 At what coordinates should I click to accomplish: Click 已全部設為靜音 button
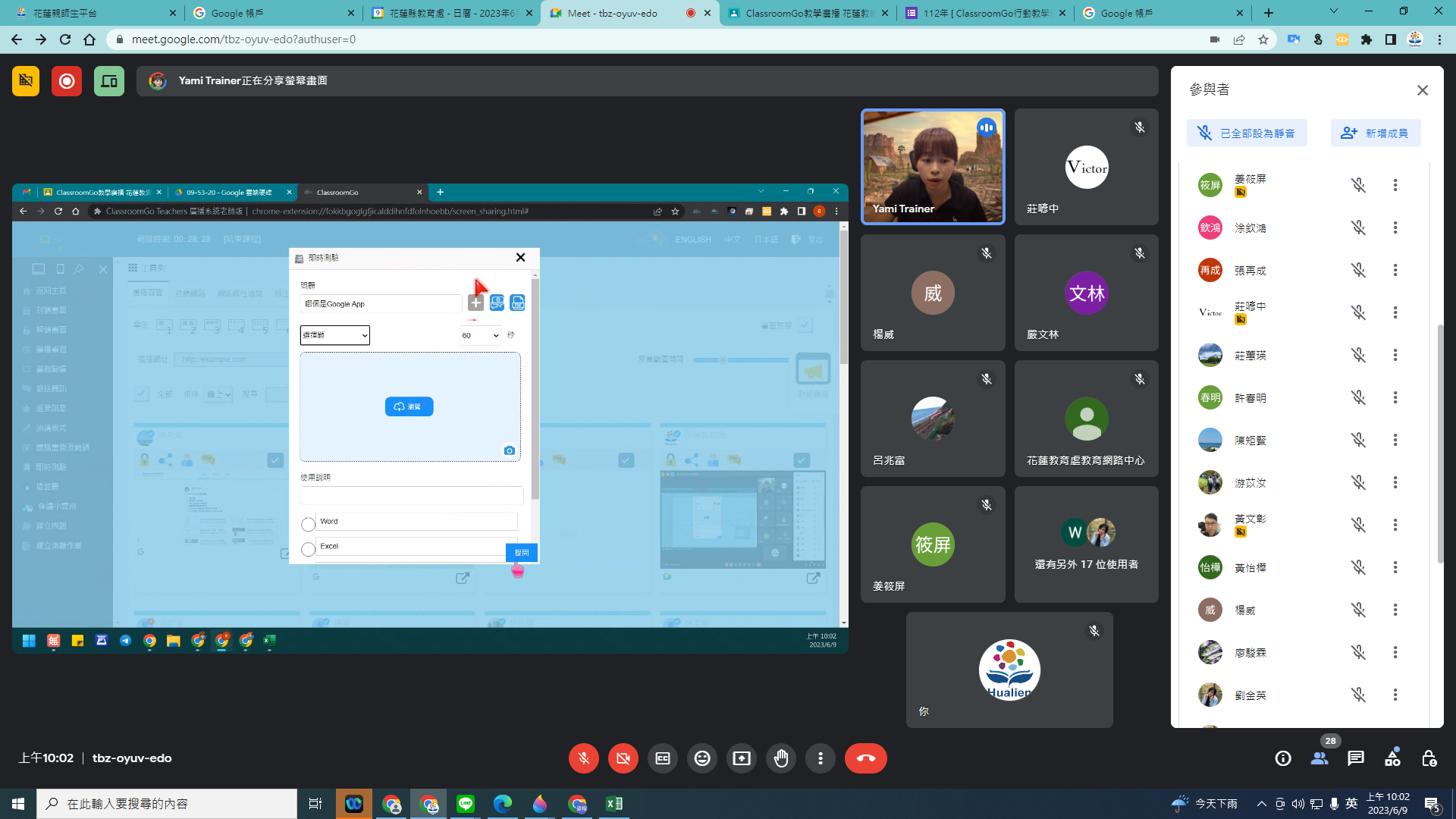click(1246, 133)
